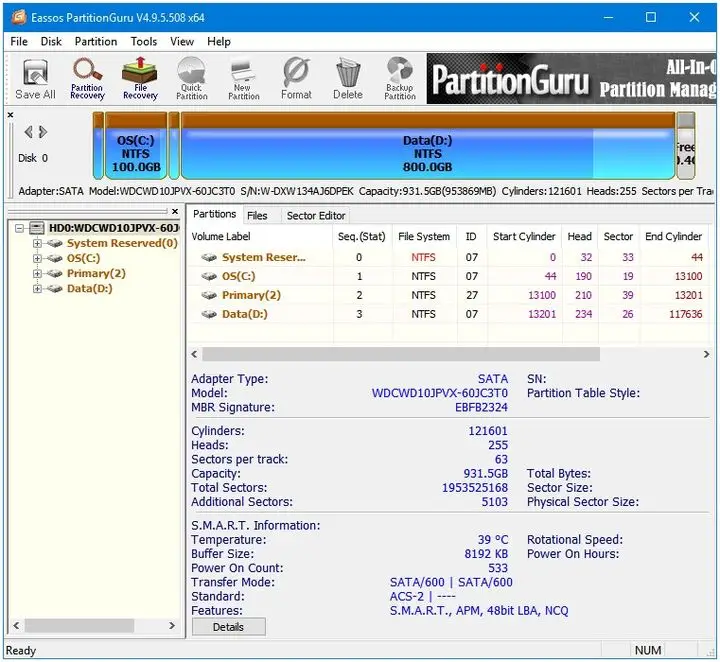Screen dimensions: 720x662
Task: Open the Help menu
Action: tap(219, 41)
